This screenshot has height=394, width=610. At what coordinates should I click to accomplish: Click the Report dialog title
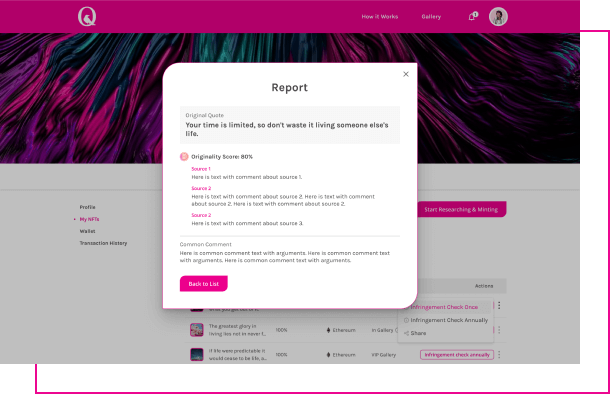pos(289,88)
